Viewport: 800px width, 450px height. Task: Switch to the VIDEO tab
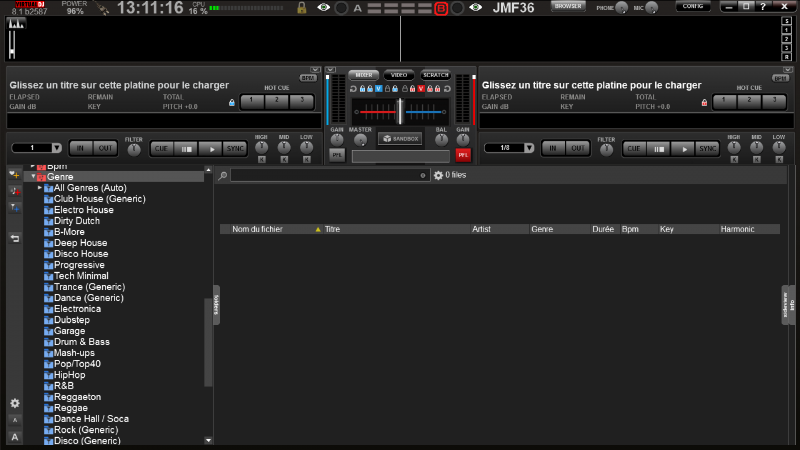pyautogui.click(x=398, y=75)
